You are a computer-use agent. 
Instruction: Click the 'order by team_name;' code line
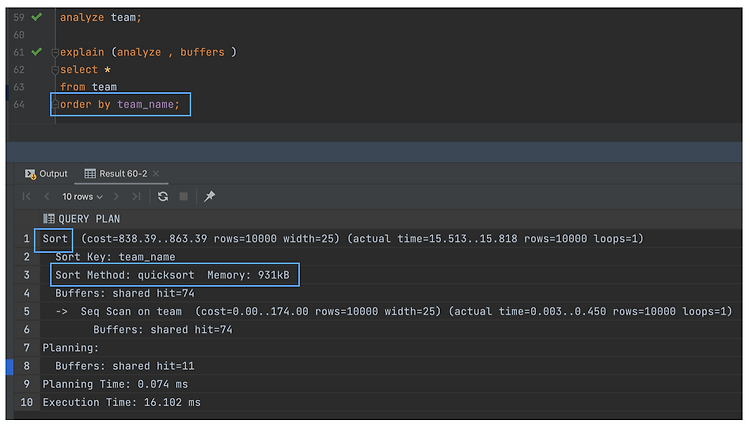(x=120, y=104)
